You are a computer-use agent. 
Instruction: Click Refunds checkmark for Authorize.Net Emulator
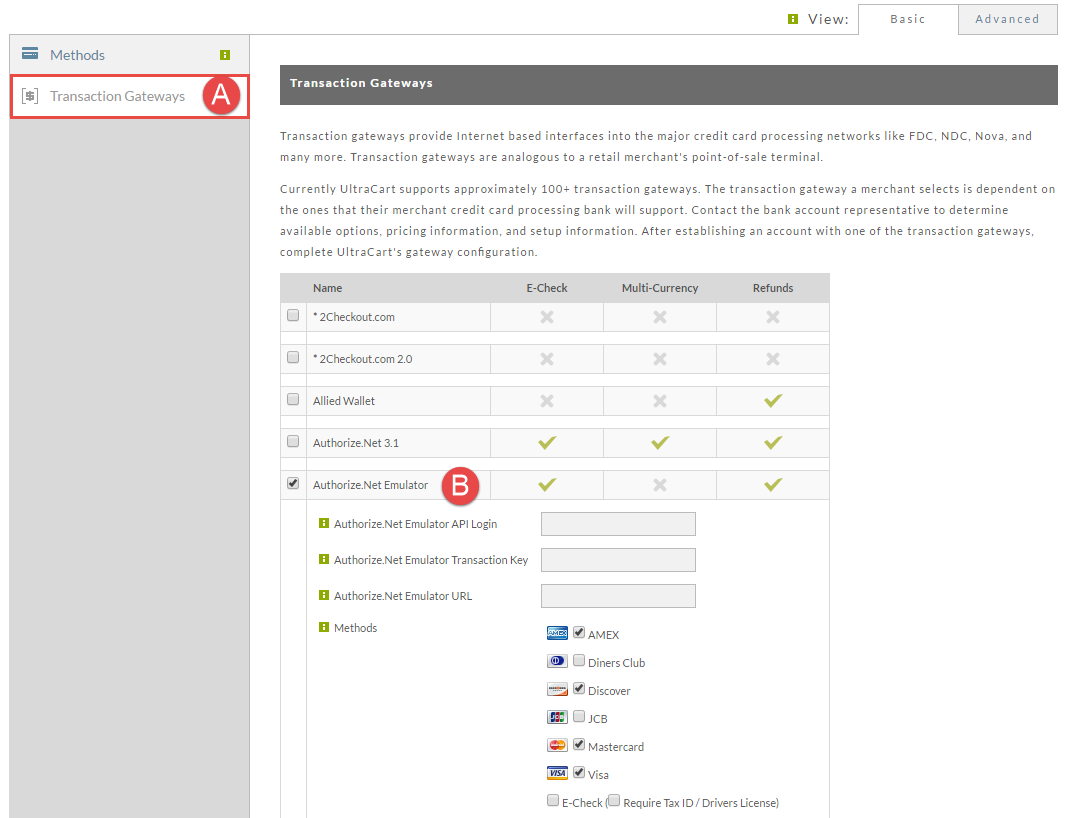(x=773, y=485)
